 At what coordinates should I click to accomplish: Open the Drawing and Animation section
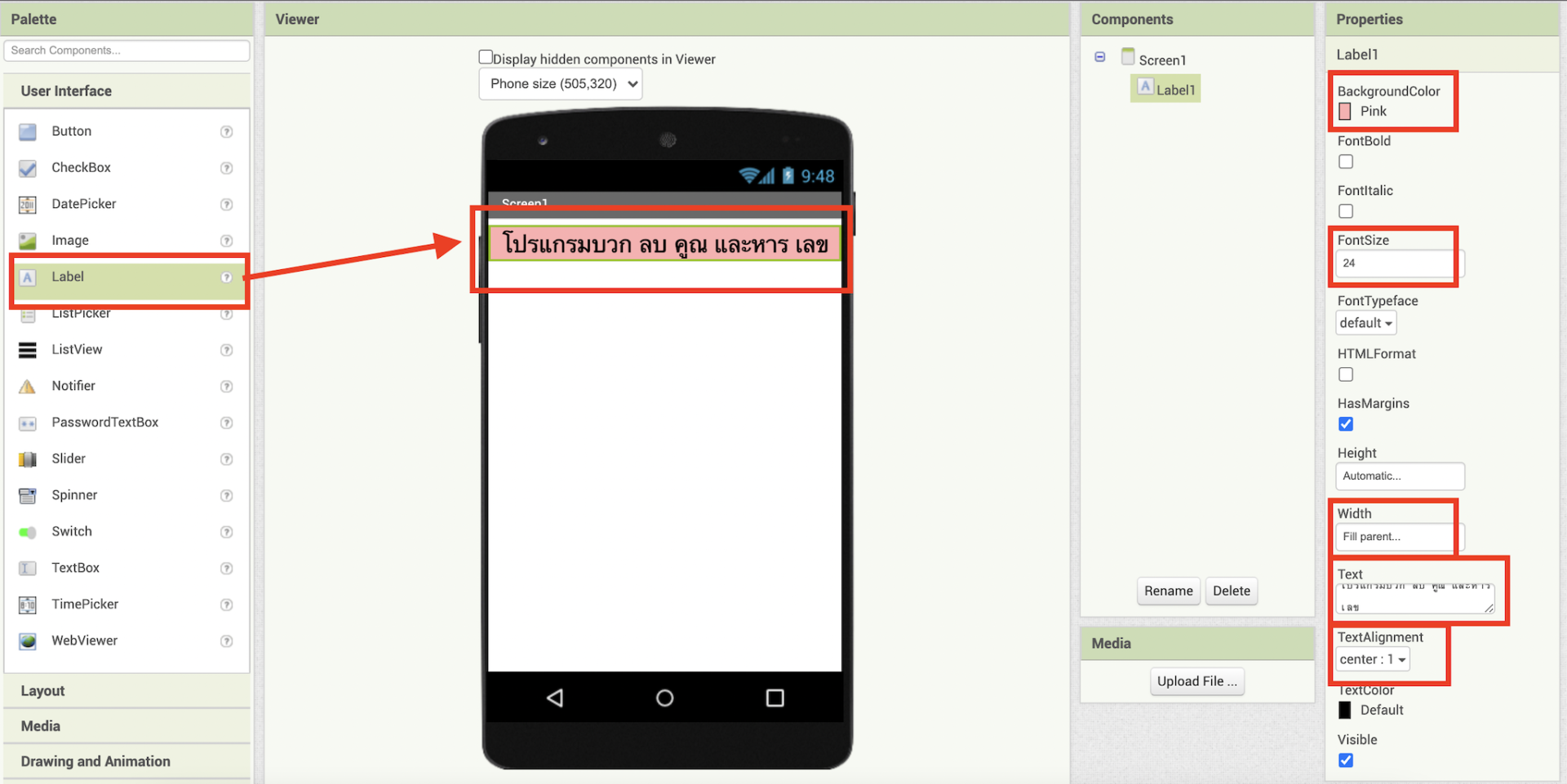click(95, 760)
